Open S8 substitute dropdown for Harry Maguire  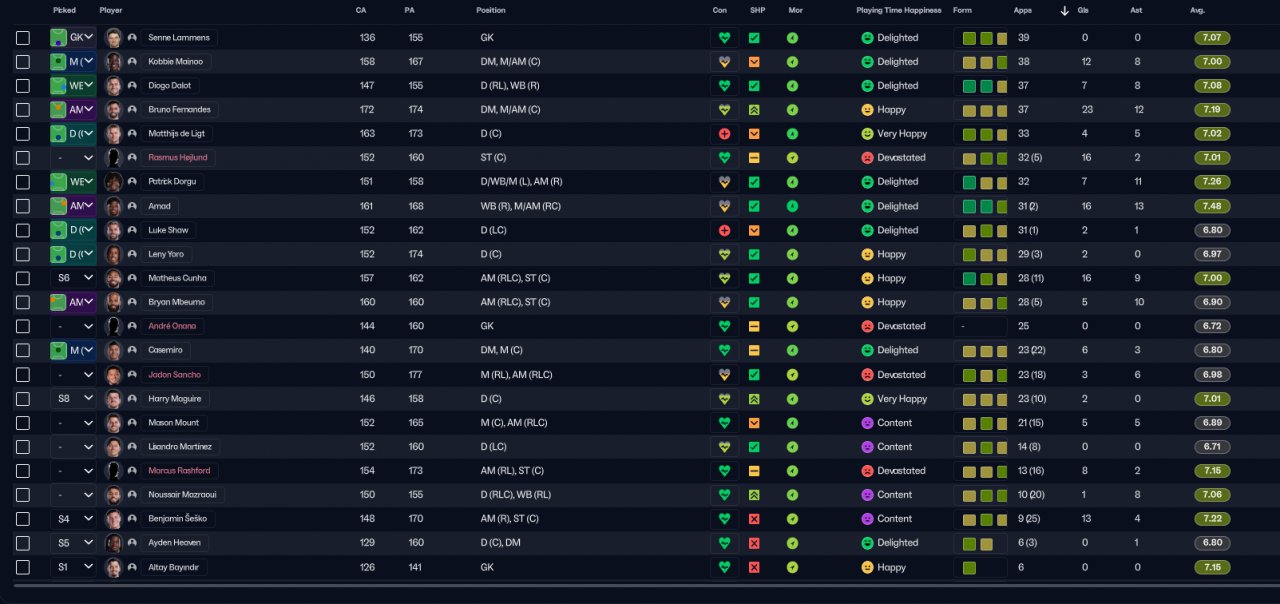click(73, 399)
